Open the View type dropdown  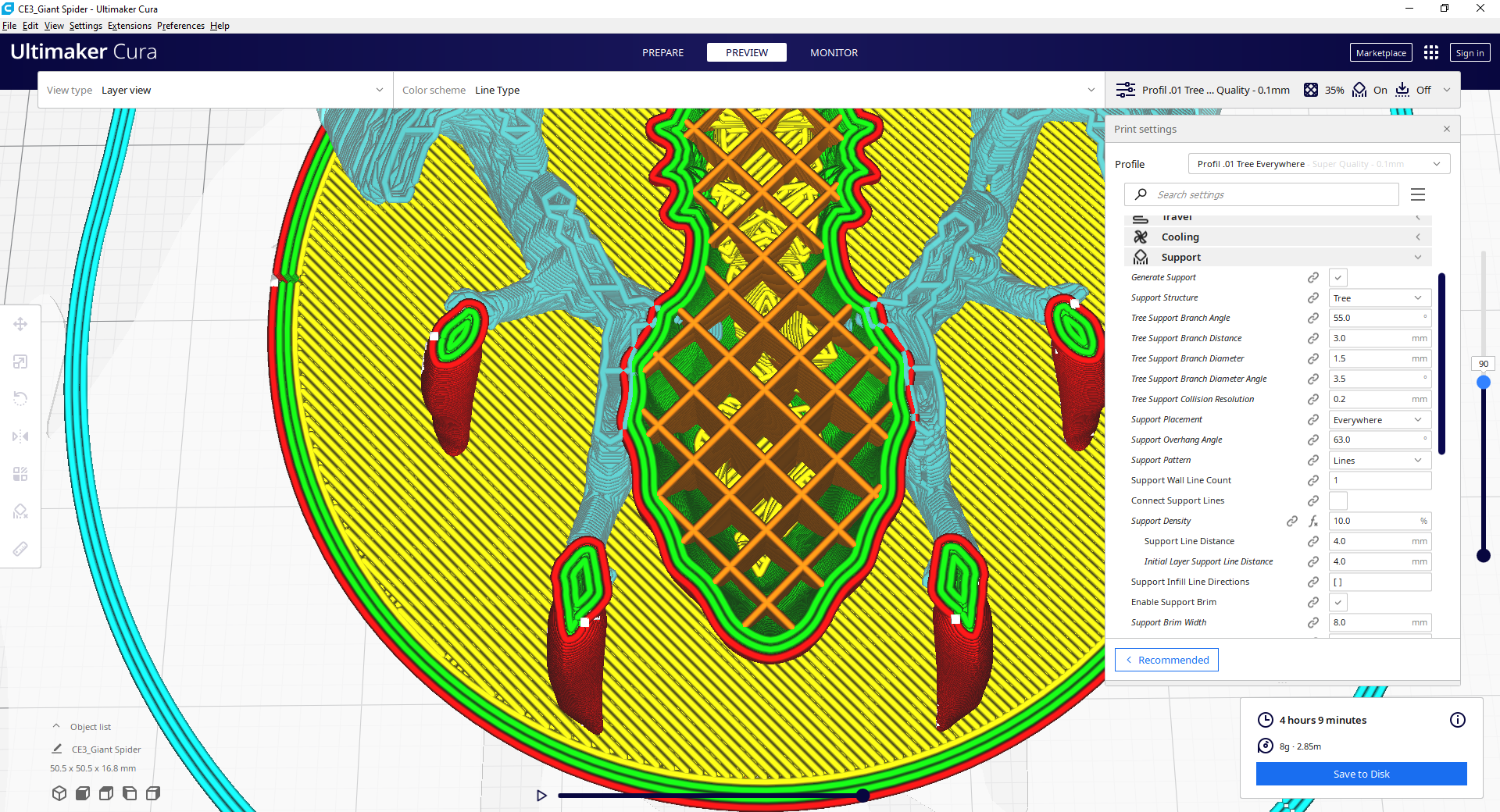click(216, 90)
